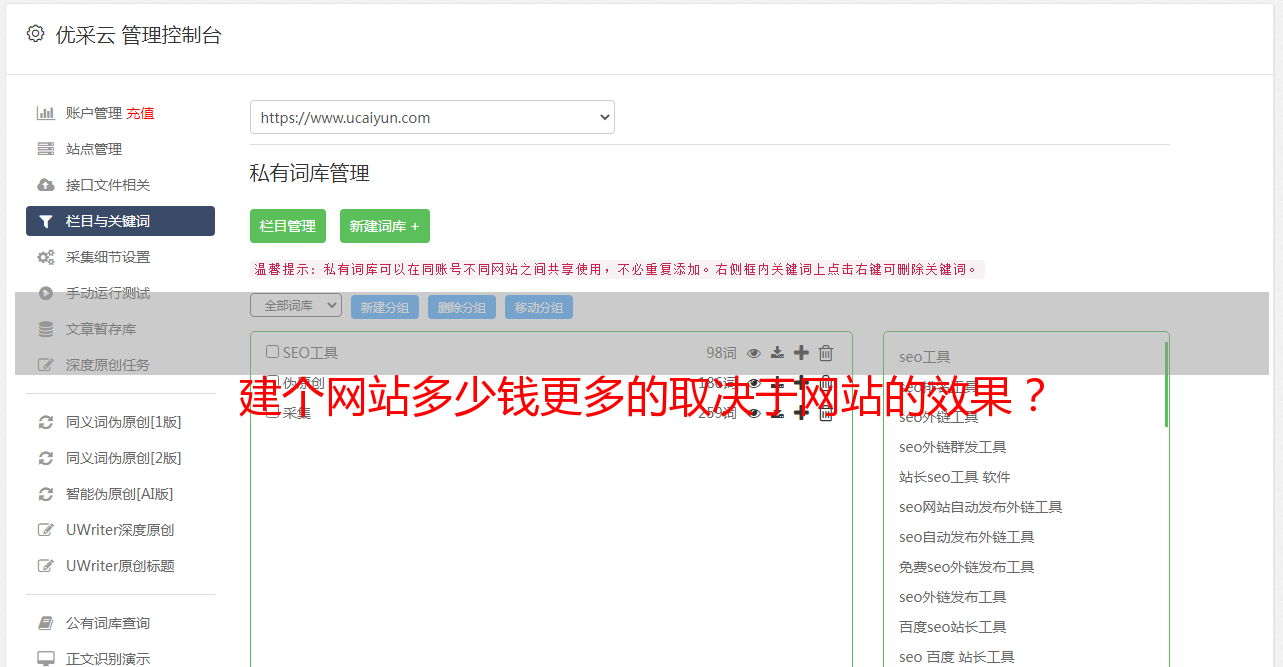Click the green scrollbar of the keyword list

pyautogui.click(x=1166, y=384)
